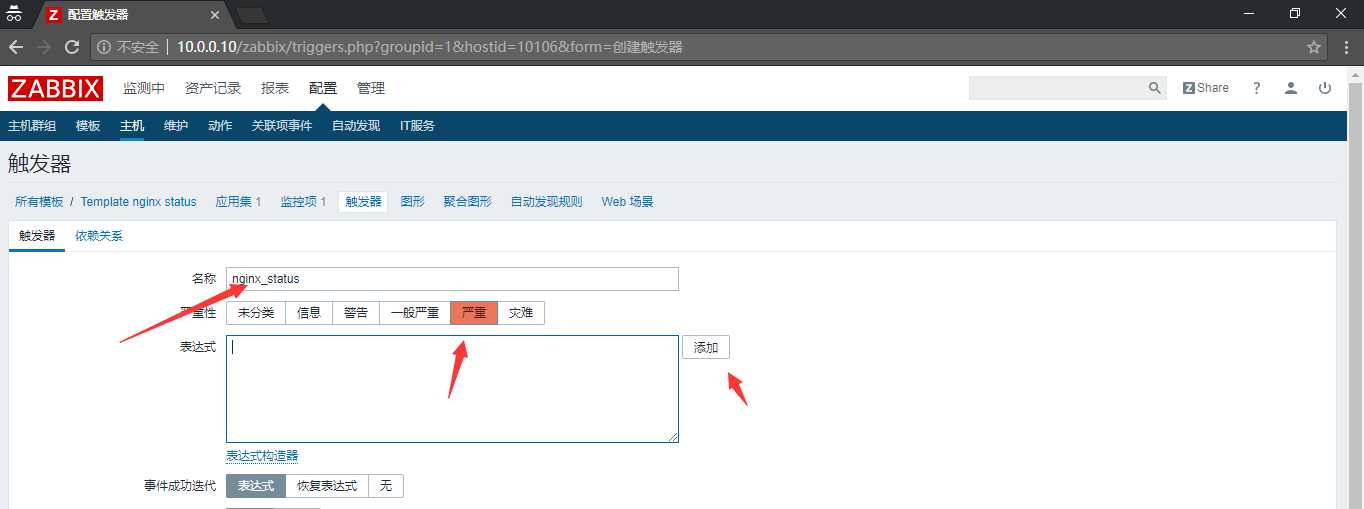The width and height of the screenshot is (1364, 509).
Task: Click the browser address bar URL
Action: [430, 47]
